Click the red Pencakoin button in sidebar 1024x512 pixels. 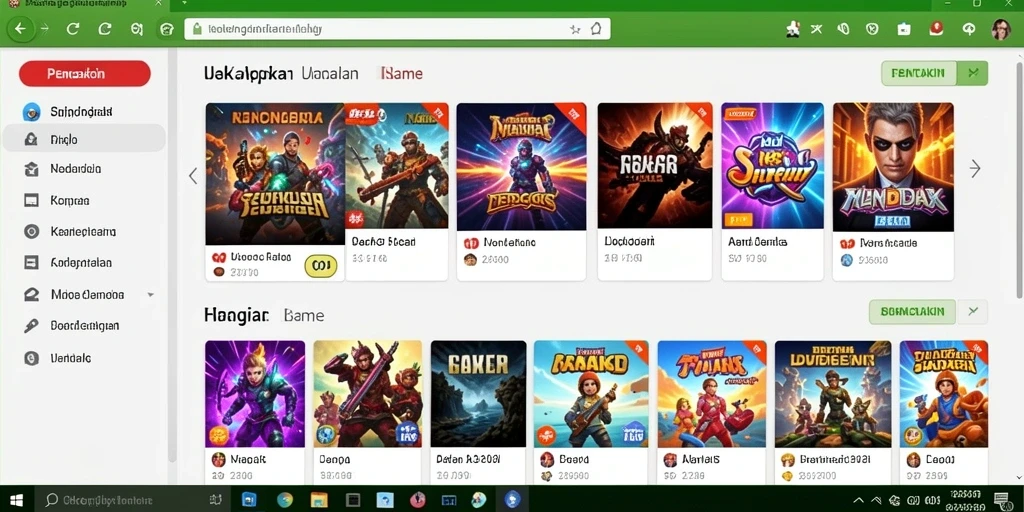point(85,74)
